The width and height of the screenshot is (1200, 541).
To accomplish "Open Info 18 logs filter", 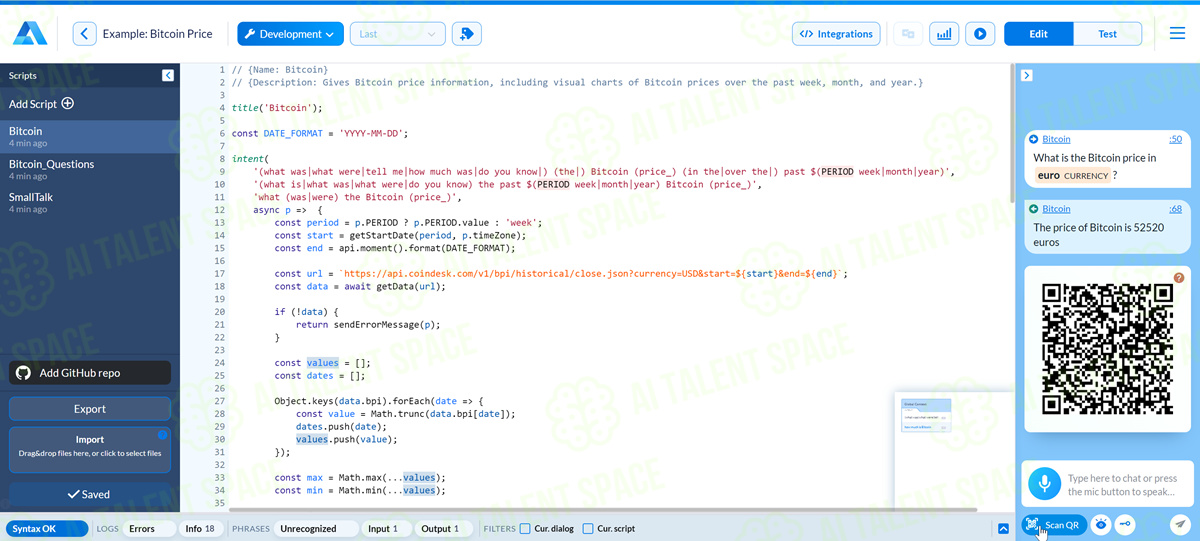I will tap(203, 529).
